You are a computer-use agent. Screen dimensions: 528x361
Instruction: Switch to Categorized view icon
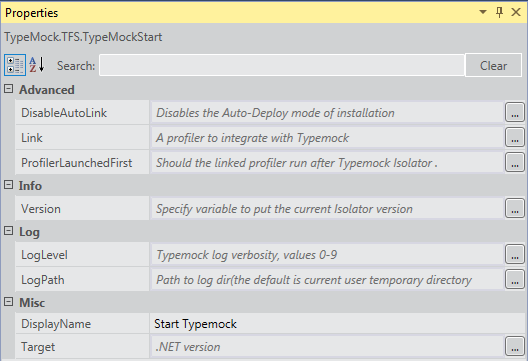pos(15,65)
